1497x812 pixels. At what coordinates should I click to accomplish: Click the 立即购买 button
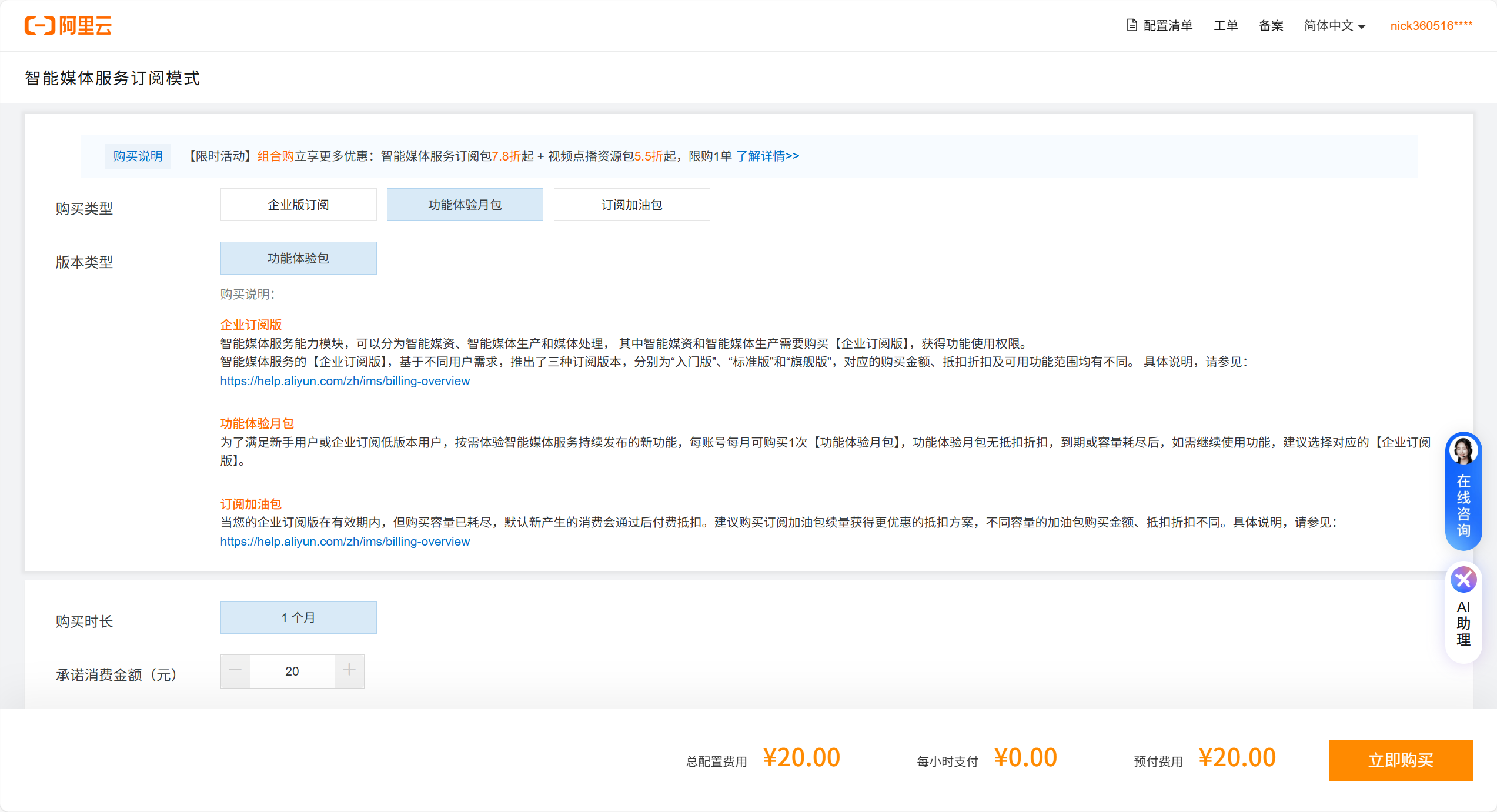point(1401,760)
